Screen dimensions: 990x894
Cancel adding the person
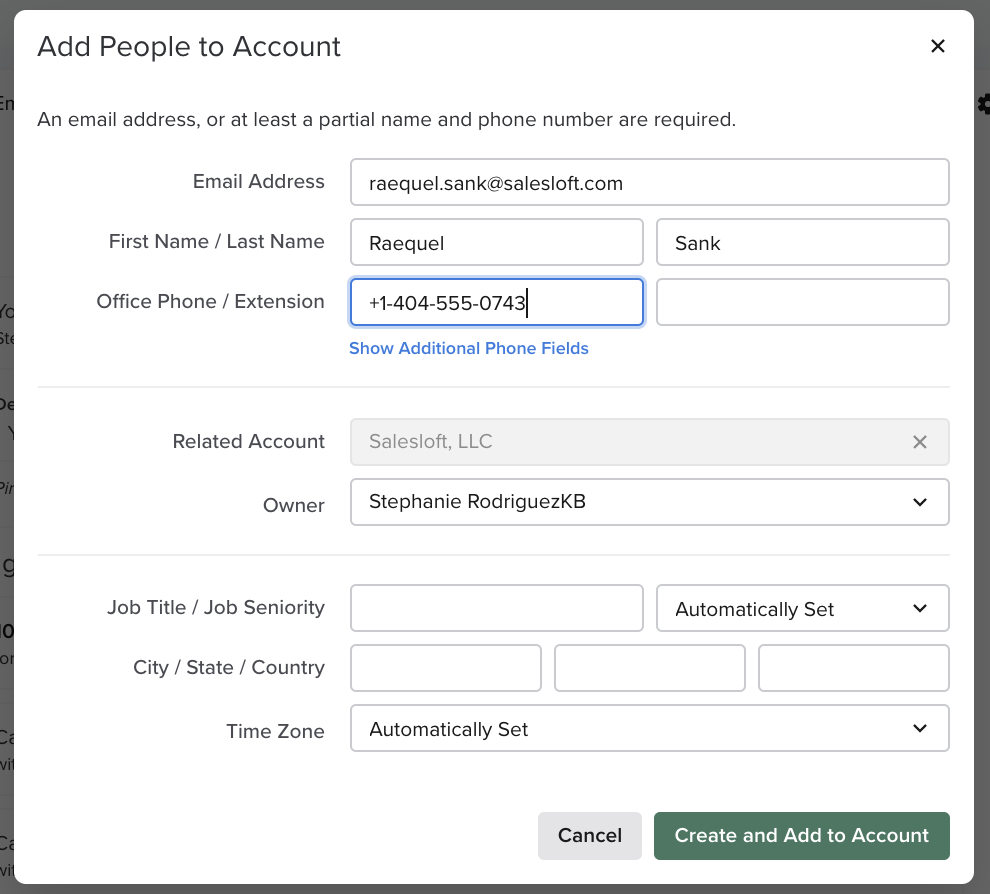(590, 835)
